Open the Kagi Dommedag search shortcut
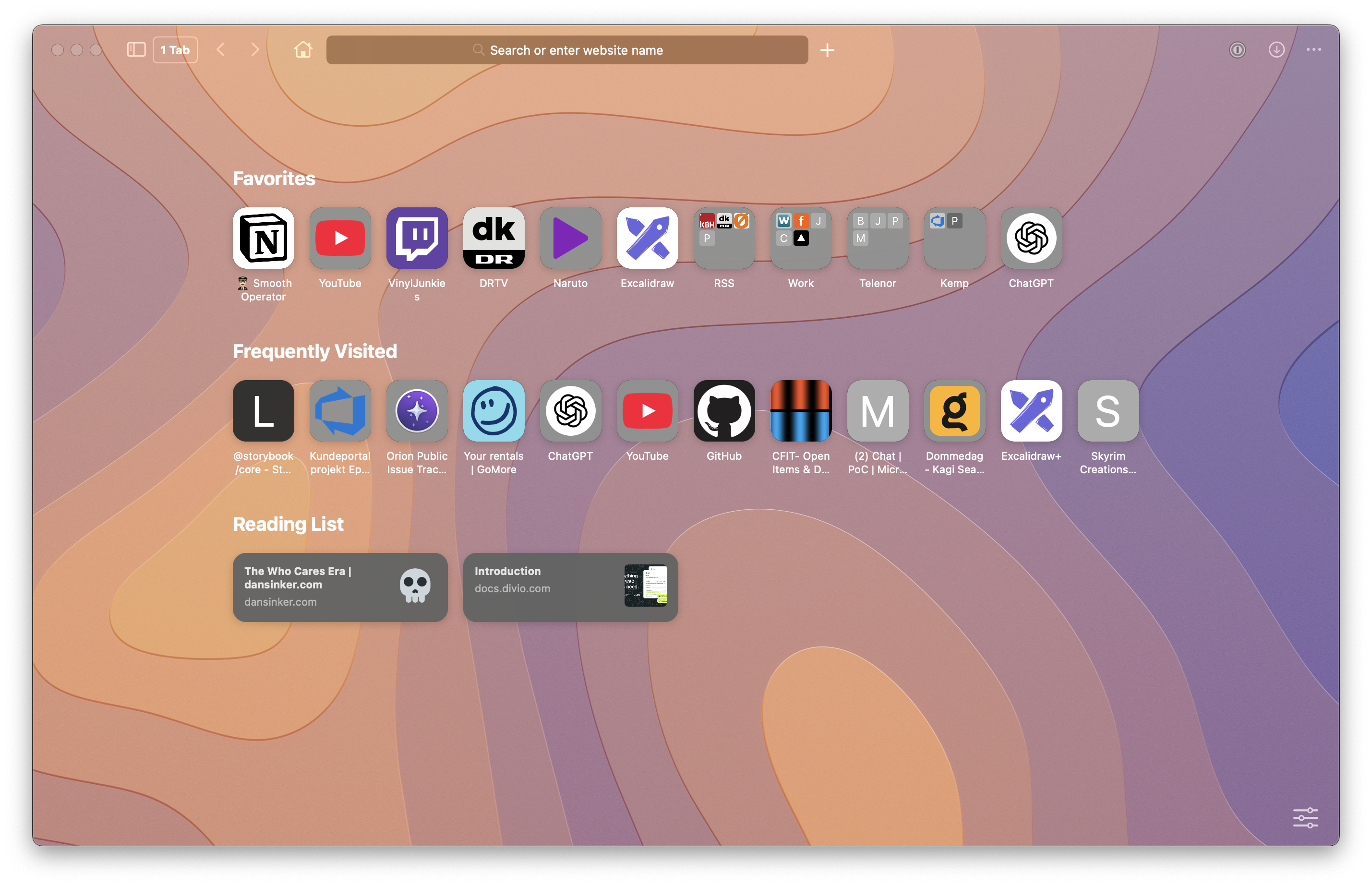The width and height of the screenshot is (1372, 886). pyautogui.click(x=954, y=411)
